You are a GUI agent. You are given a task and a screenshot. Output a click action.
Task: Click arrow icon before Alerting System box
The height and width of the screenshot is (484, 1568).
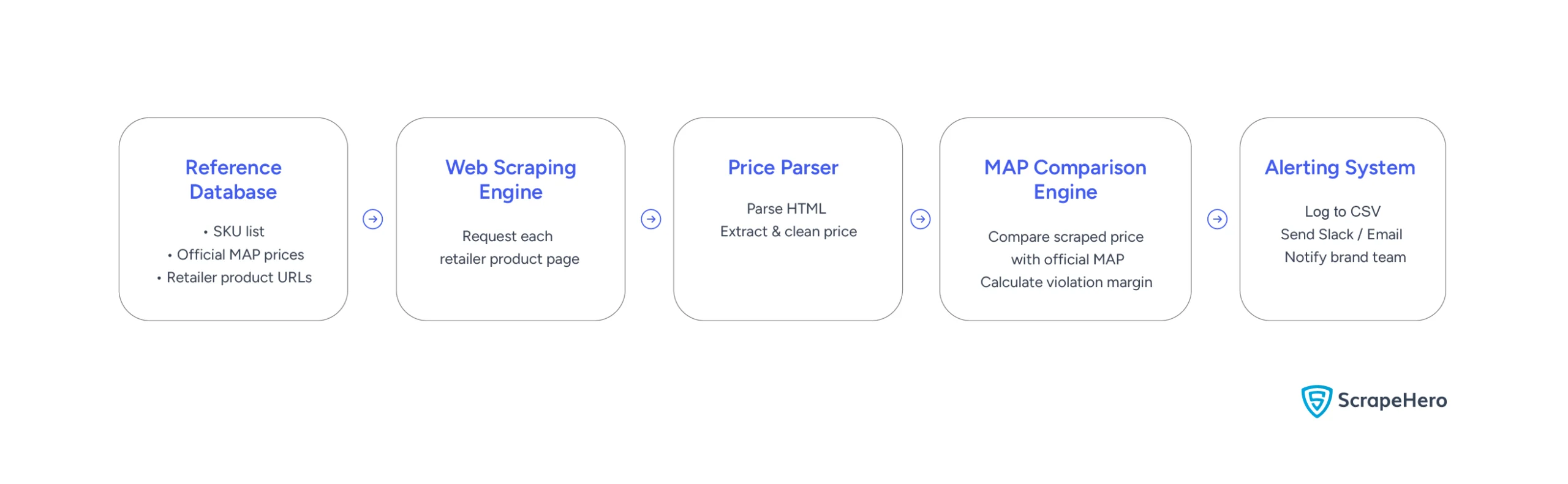coord(1216,219)
